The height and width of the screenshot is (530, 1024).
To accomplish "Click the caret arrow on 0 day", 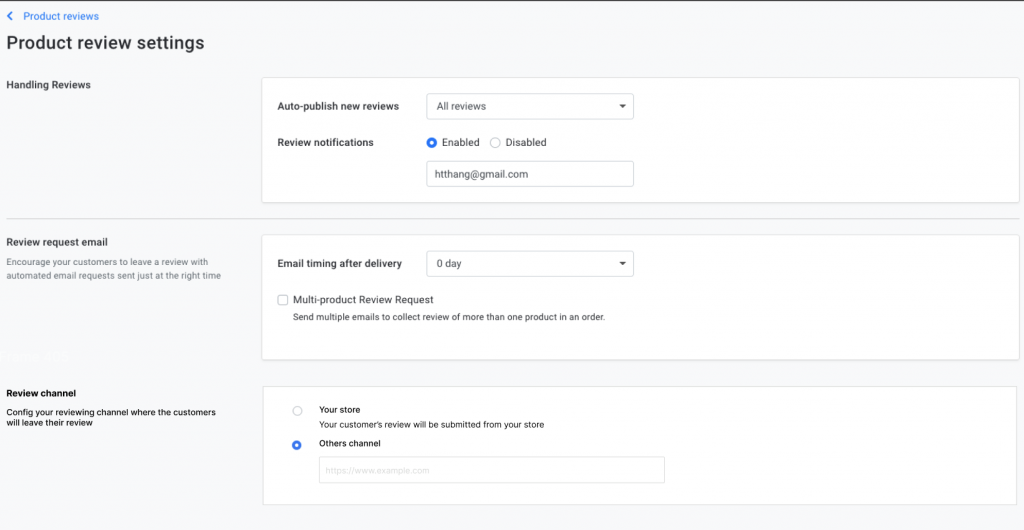I will pyautogui.click(x=622, y=264).
